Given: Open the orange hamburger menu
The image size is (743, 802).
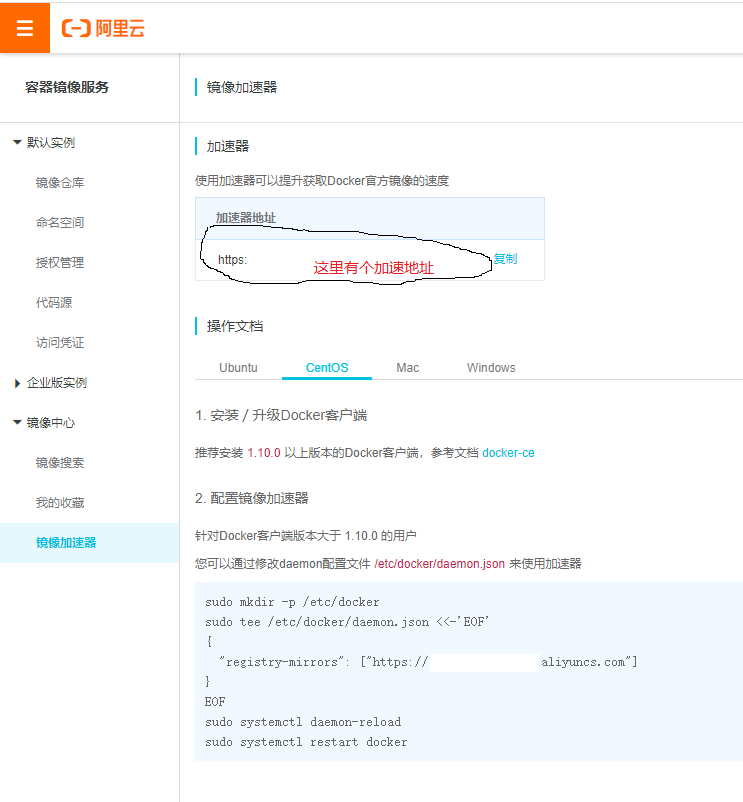Looking at the screenshot, I should (25, 28).
